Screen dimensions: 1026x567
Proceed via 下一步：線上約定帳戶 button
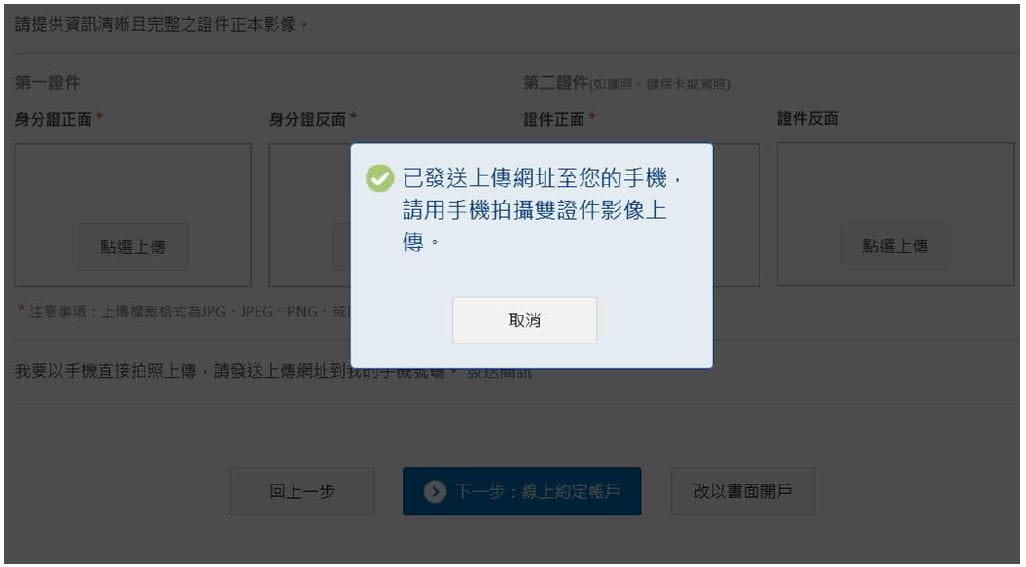click(x=522, y=491)
